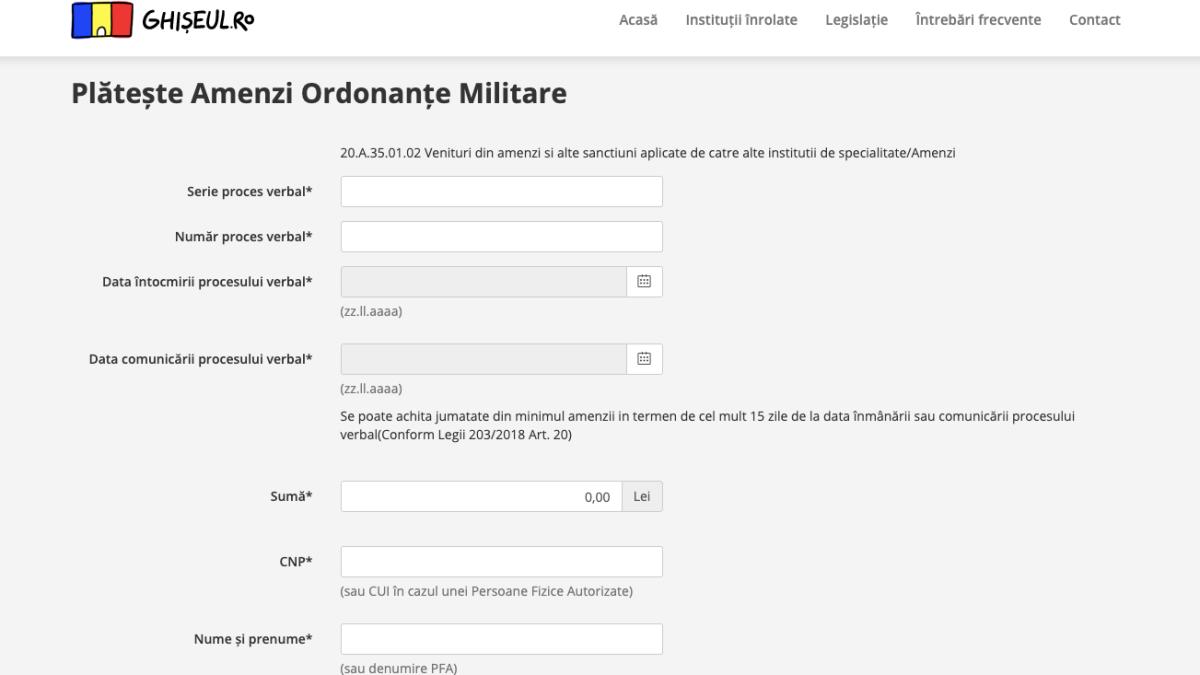Screen dimensions: 1200x675
Task: Click into the Număr proces verbal field
Action: tap(501, 237)
